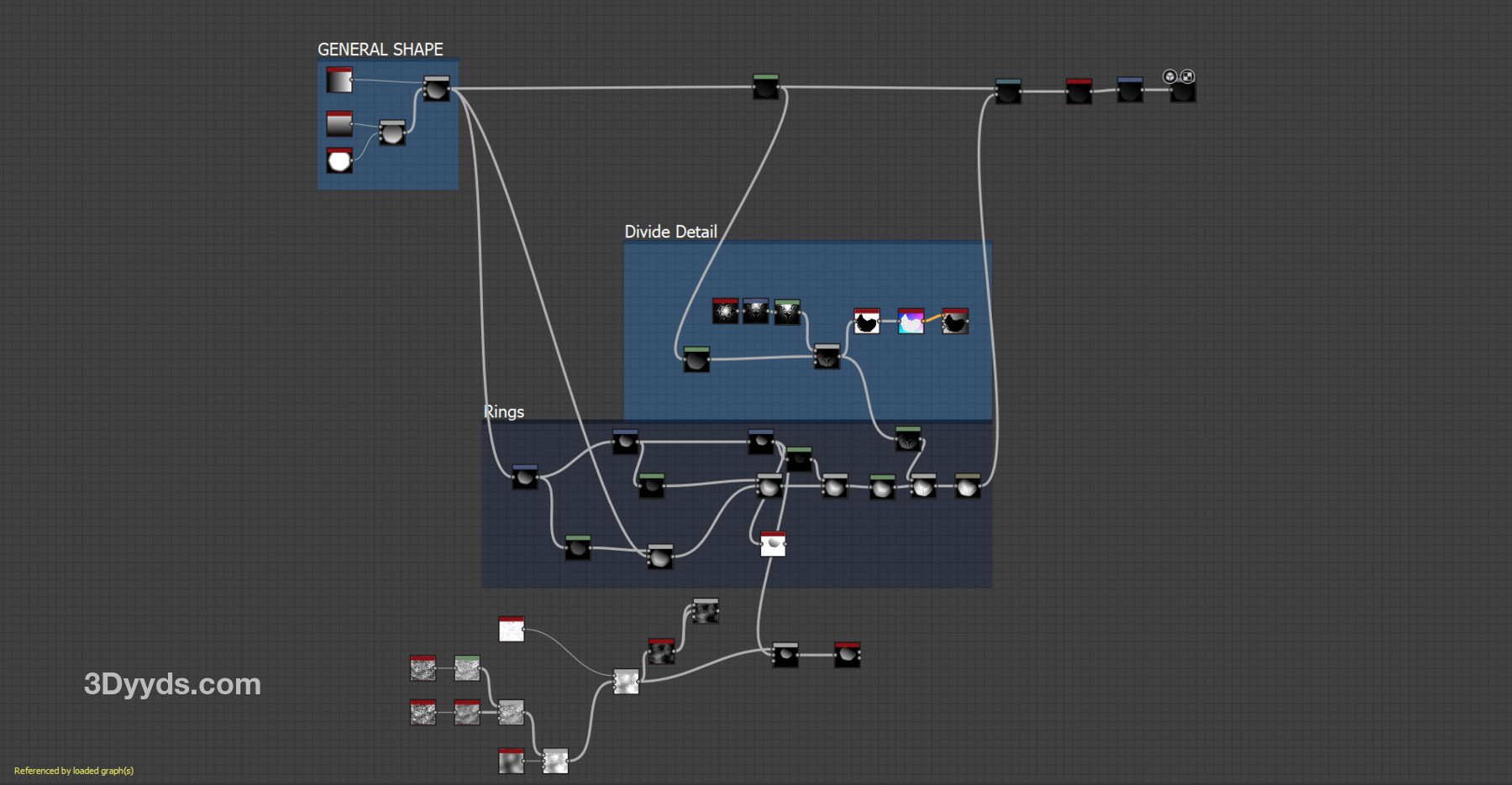Select the white polygon shape node in GENERAL SHAPE

(339, 161)
